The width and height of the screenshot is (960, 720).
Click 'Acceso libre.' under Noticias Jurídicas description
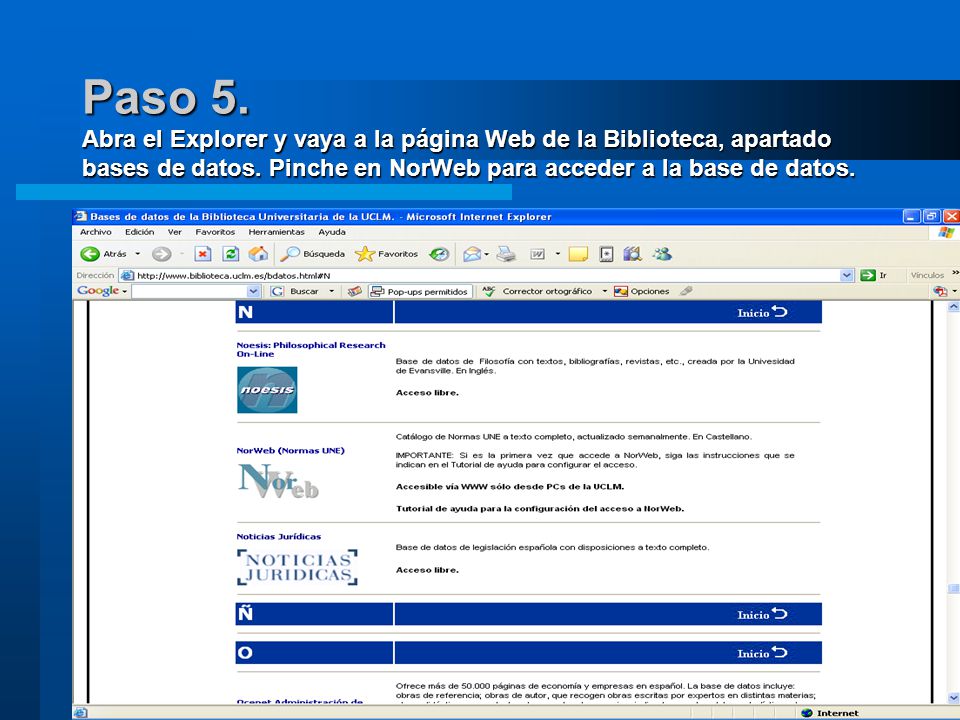click(427, 570)
